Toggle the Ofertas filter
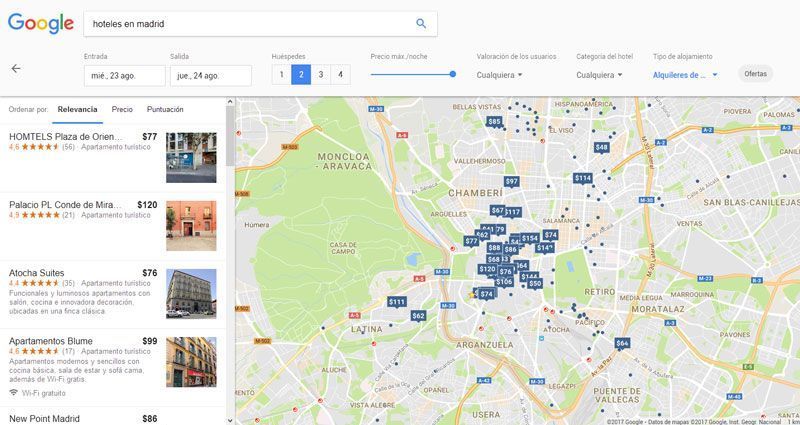 pos(755,74)
